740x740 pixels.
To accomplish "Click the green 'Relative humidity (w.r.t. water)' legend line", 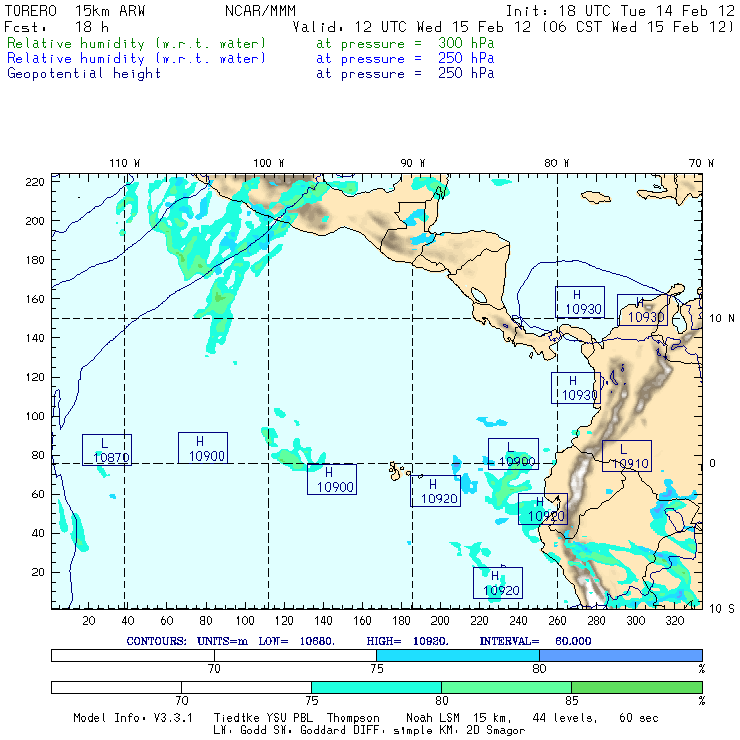I will pyautogui.click(x=136, y=43).
